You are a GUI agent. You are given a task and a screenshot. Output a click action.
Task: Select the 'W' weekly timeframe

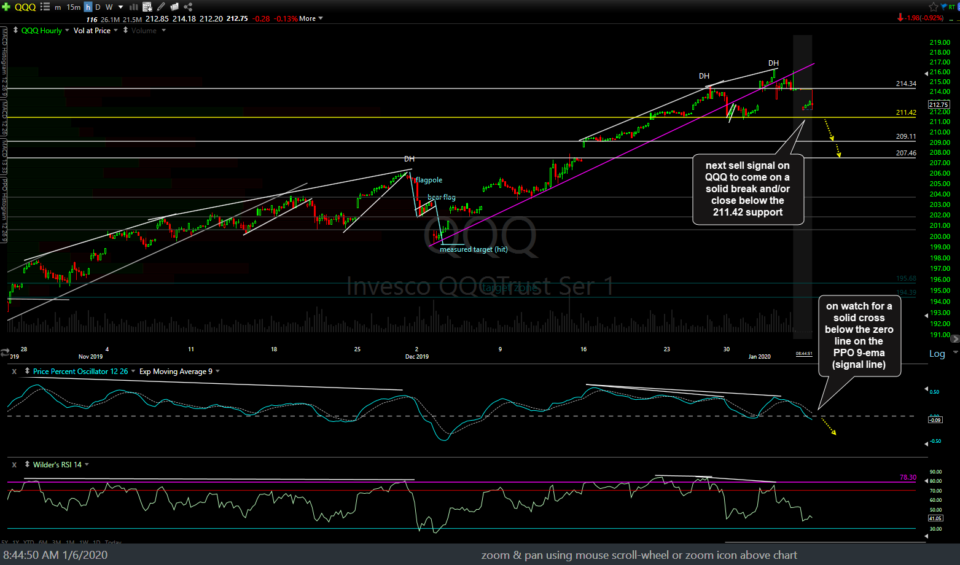point(109,7)
